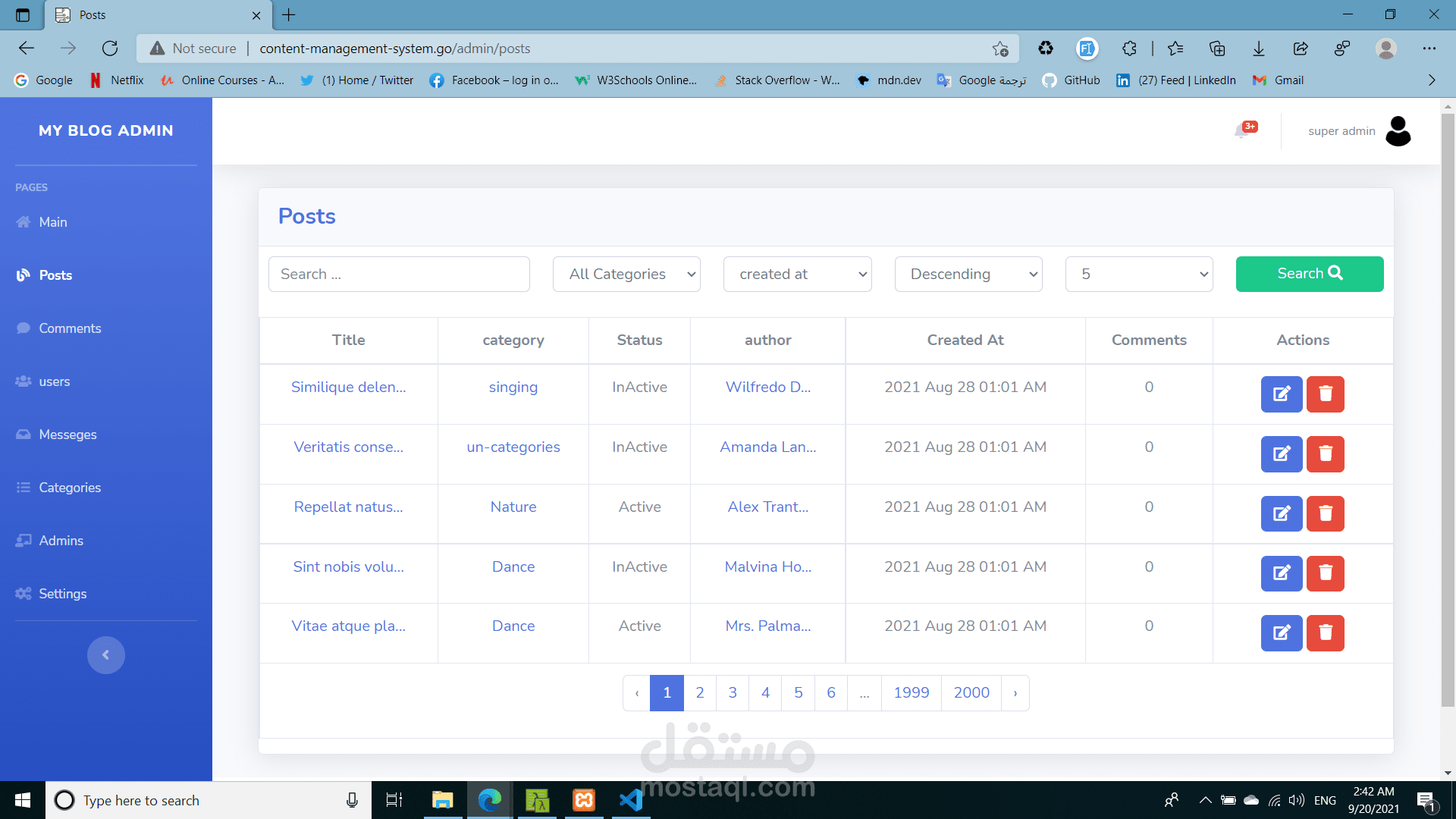Click the super admin avatar icon

1398,131
